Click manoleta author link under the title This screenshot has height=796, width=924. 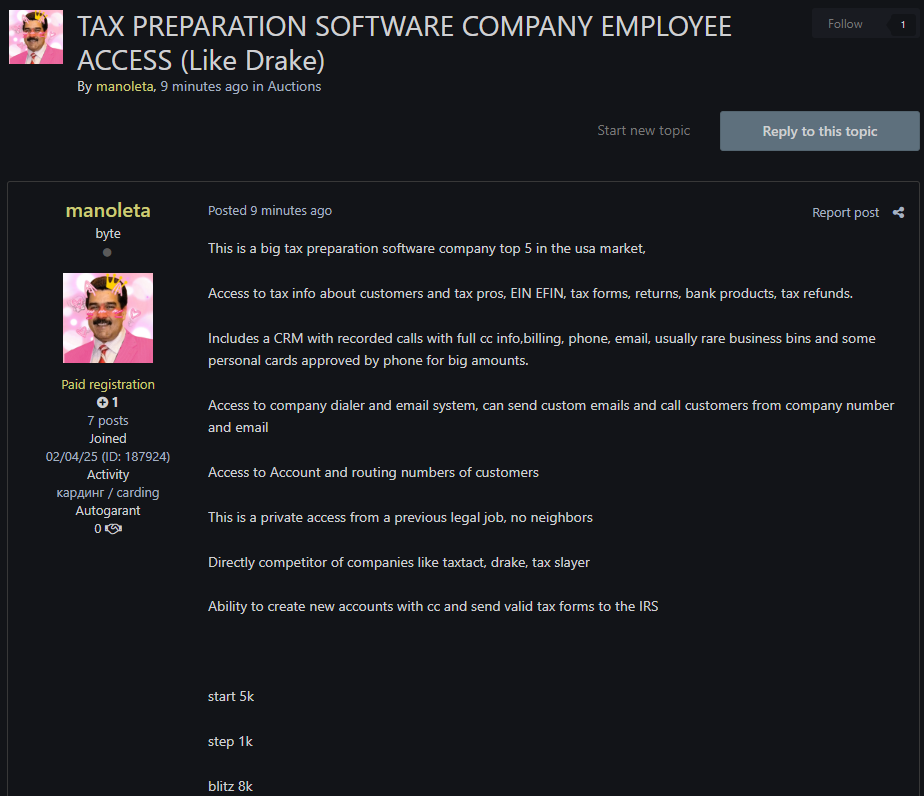tap(125, 86)
